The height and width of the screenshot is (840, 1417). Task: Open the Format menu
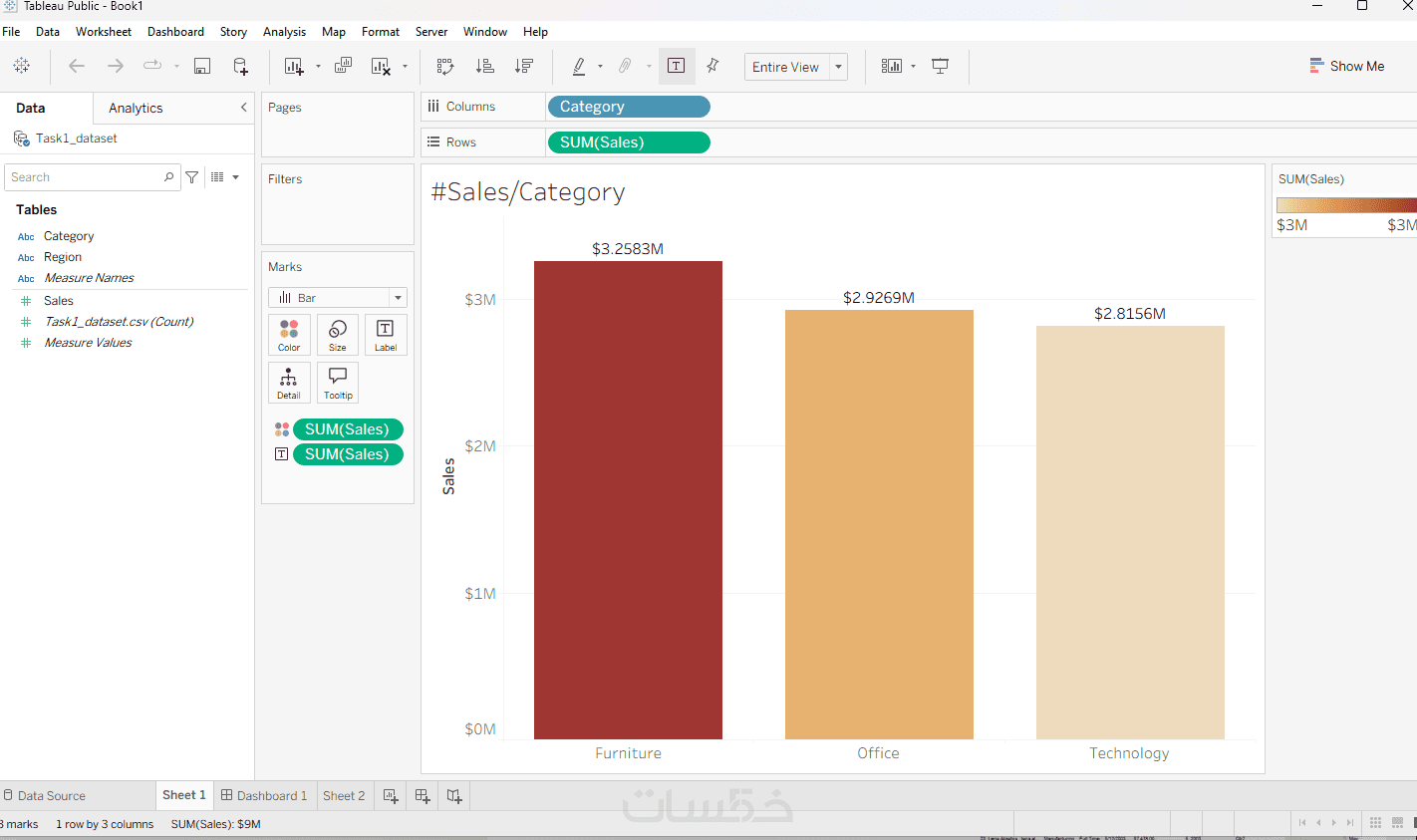381,32
